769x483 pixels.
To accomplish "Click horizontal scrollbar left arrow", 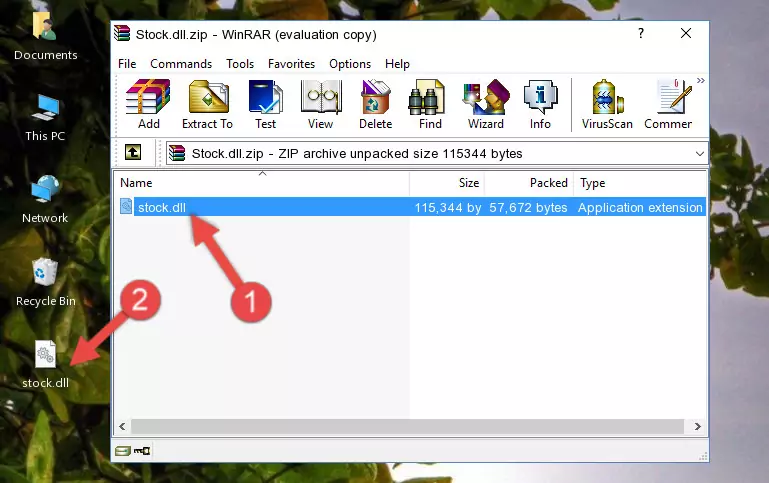I will pos(122,427).
